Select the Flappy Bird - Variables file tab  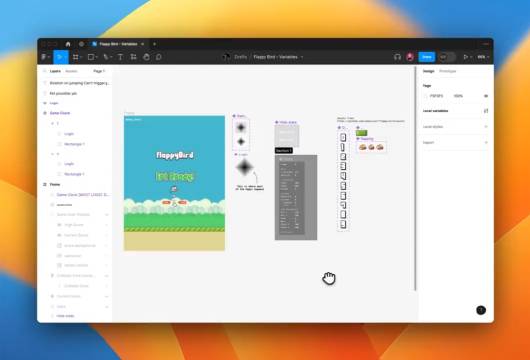click(118, 44)
